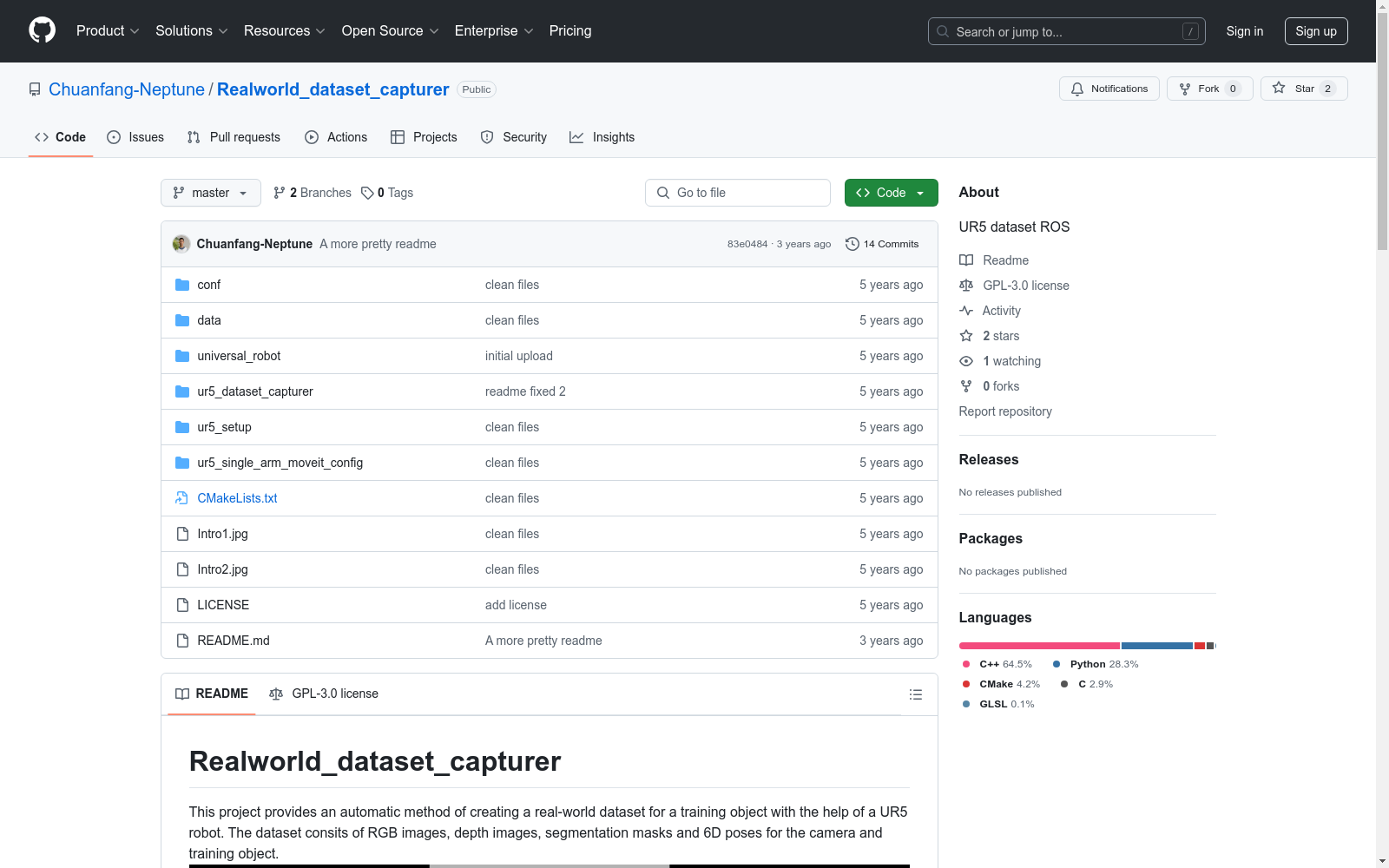Image resolution: width=1389 pixels, height=868 pixels.
Task: Click the forks icon in About sidebar
Action: tap(966, 386)
